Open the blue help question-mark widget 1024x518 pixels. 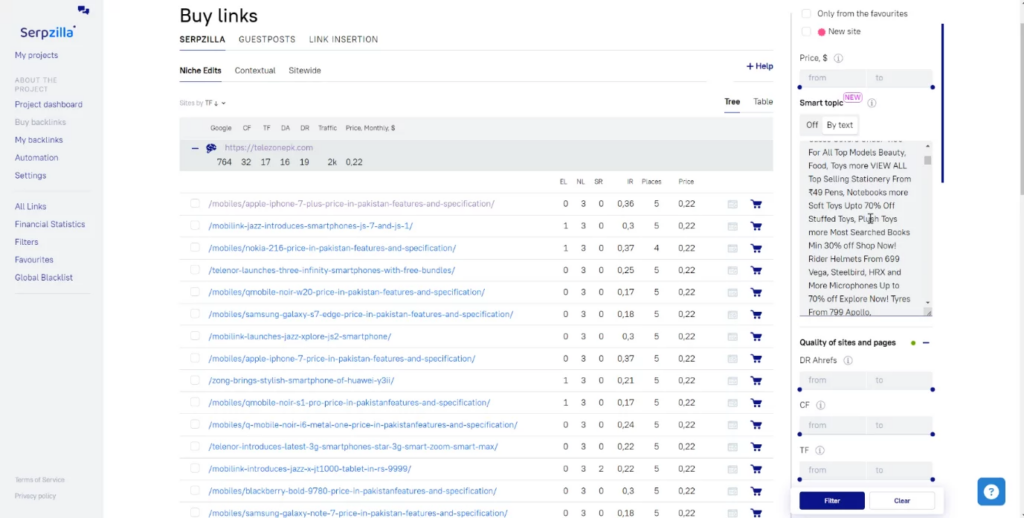point(990,491)
